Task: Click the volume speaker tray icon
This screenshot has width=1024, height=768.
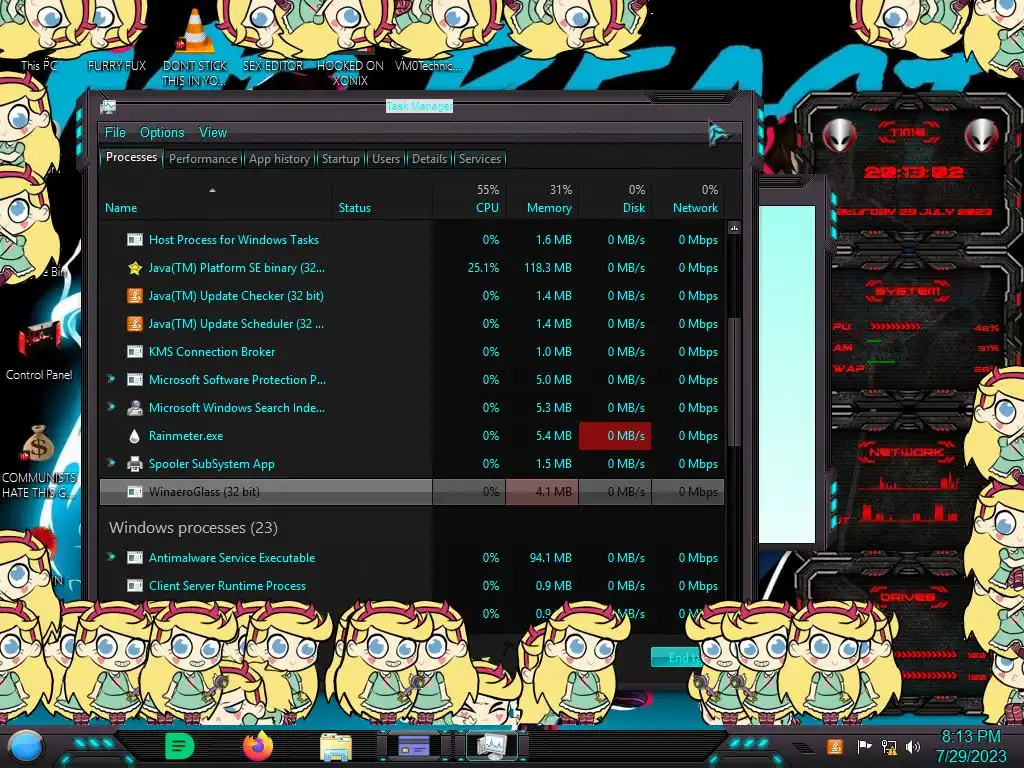Action: click(913, 746)
